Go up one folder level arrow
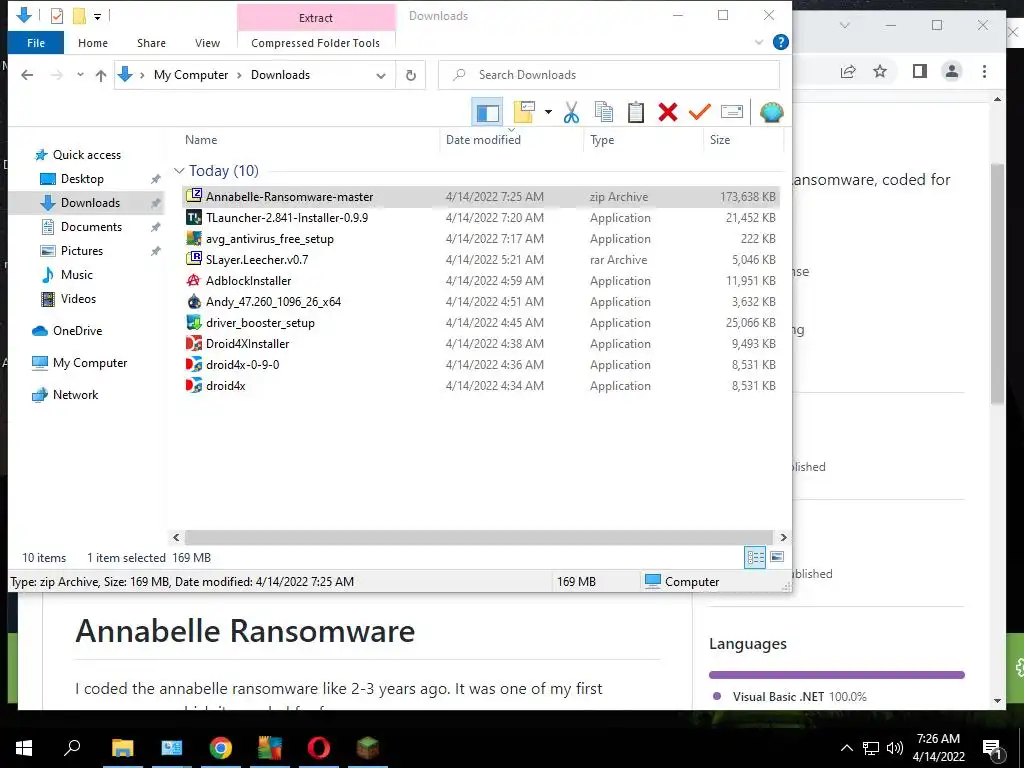 [101, 75]
